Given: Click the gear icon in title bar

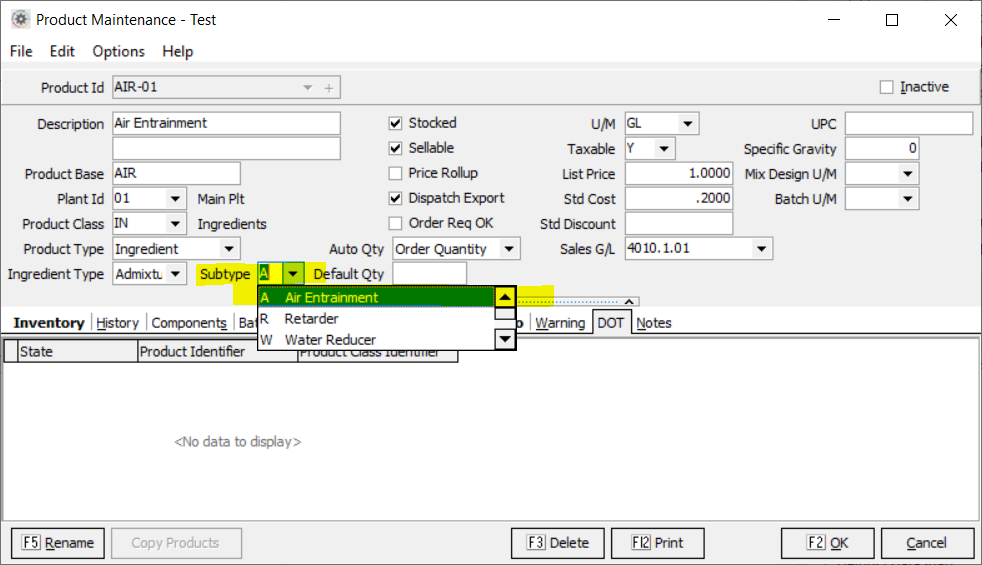Looking at the screenshot, I should pyautogui.click(x=19, y=20).
